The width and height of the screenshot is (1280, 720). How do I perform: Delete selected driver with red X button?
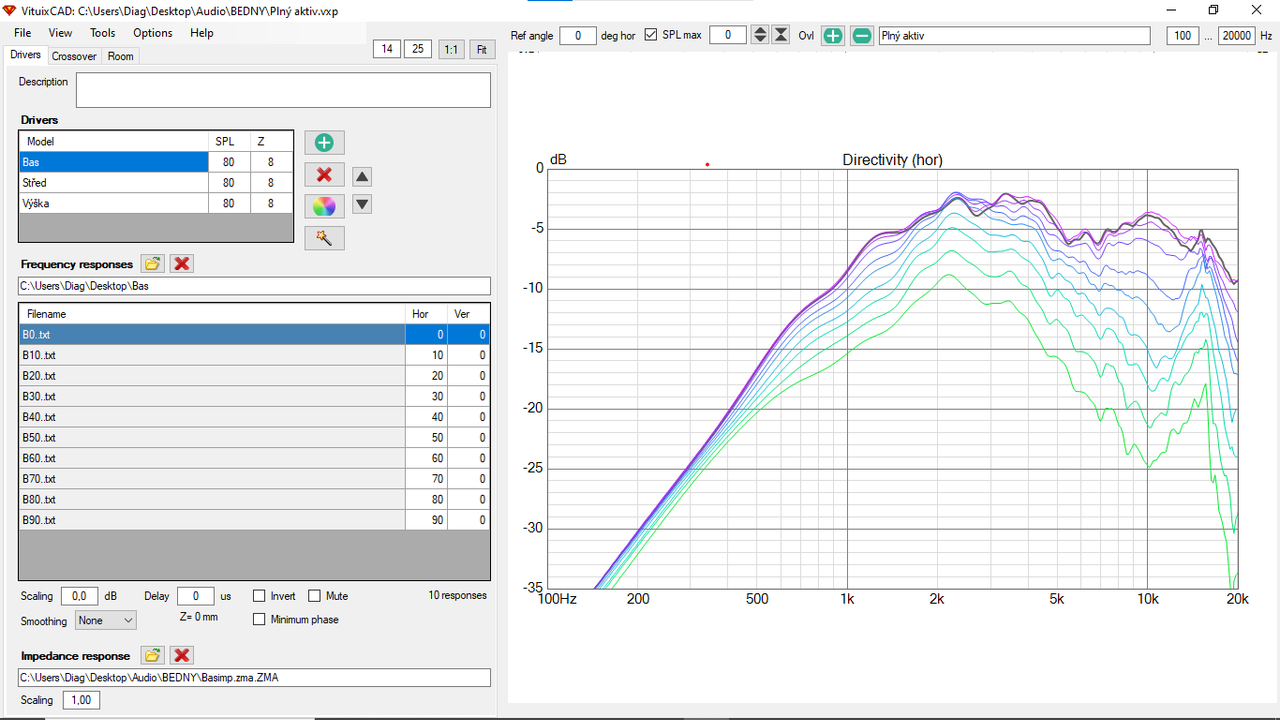[x=324, y=175]
